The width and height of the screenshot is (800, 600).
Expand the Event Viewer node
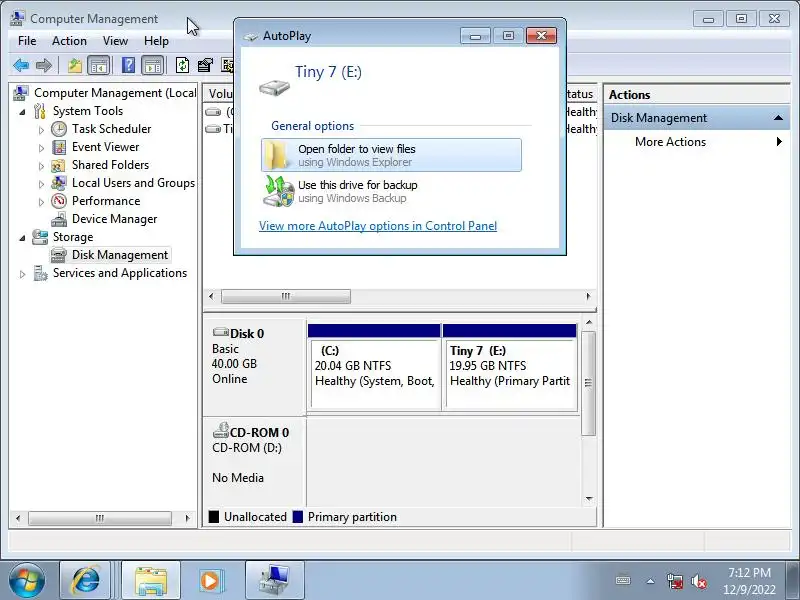tap(41, 148)
